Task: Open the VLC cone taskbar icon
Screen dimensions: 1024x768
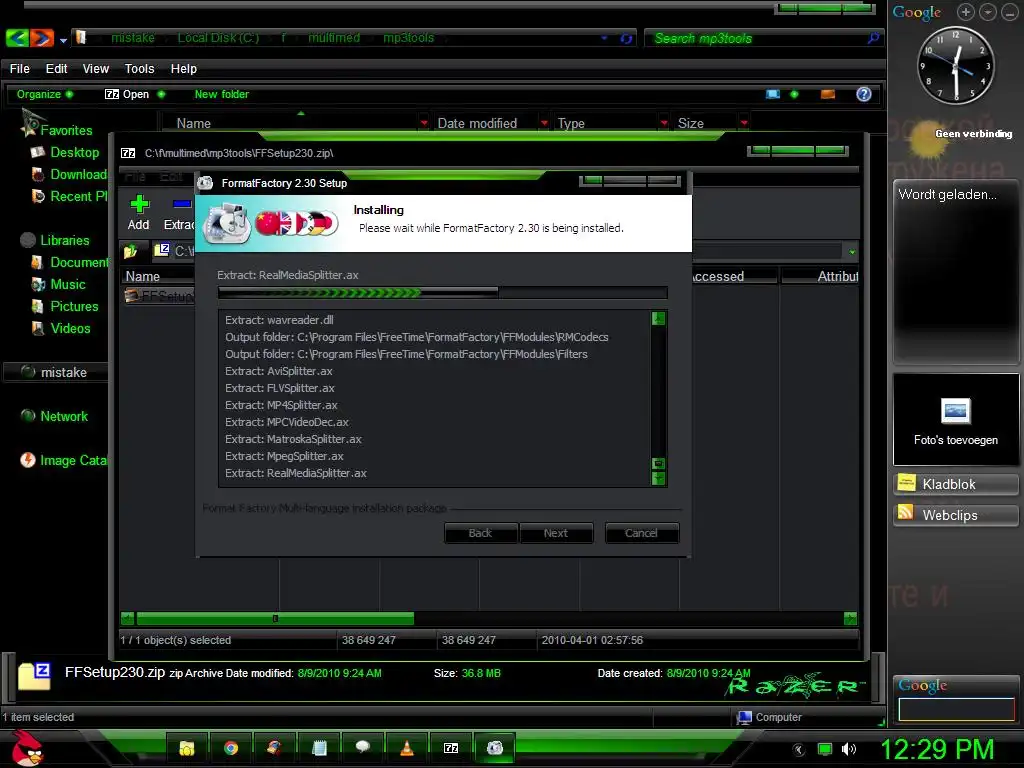Action: [406, 748]
